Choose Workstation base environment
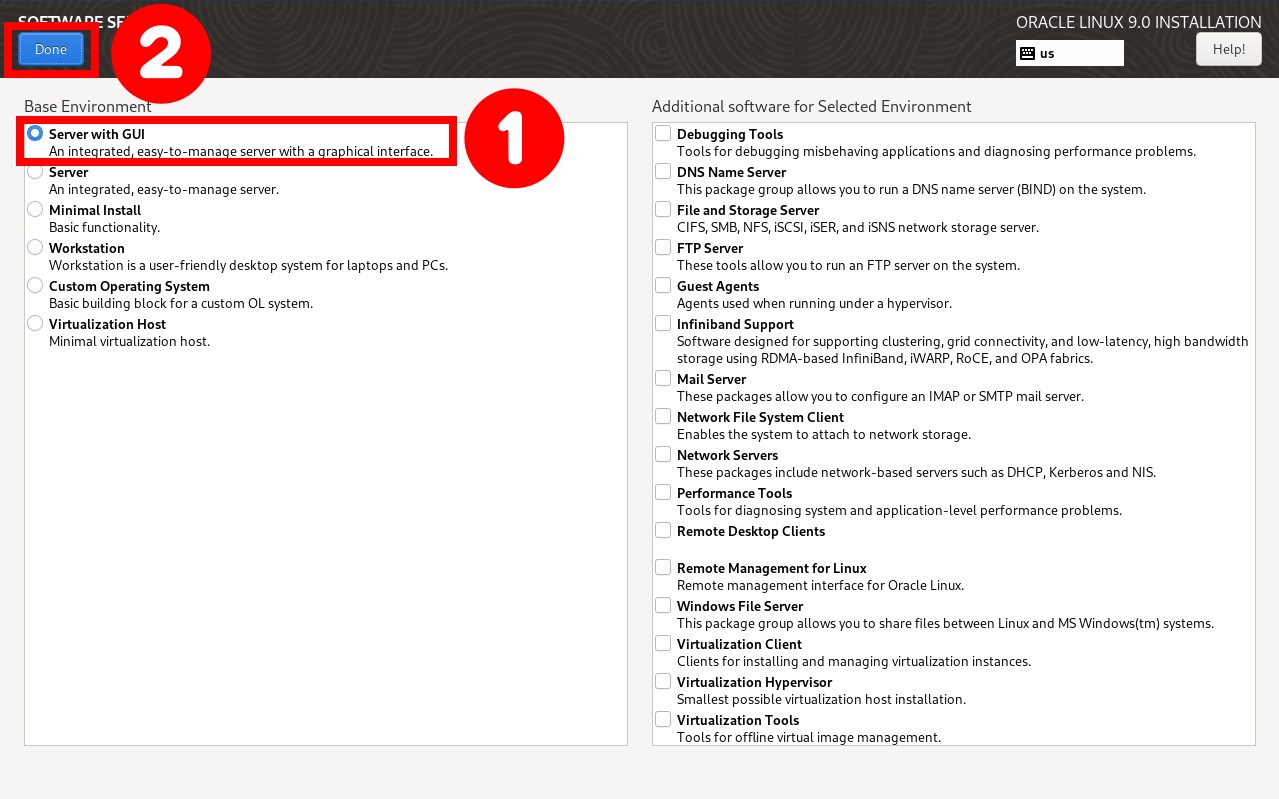 point(36,248)
